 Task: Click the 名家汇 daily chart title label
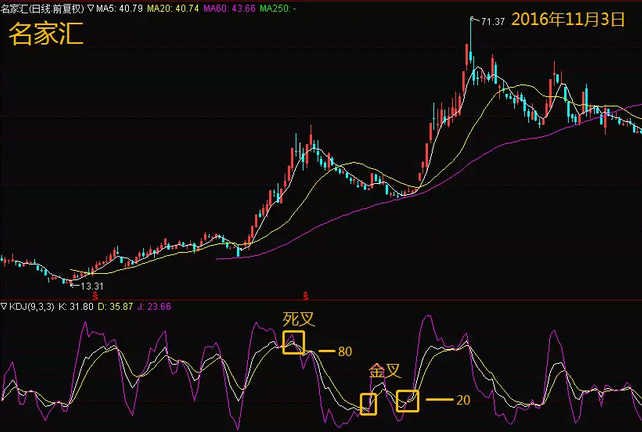[x=42, y=8]
